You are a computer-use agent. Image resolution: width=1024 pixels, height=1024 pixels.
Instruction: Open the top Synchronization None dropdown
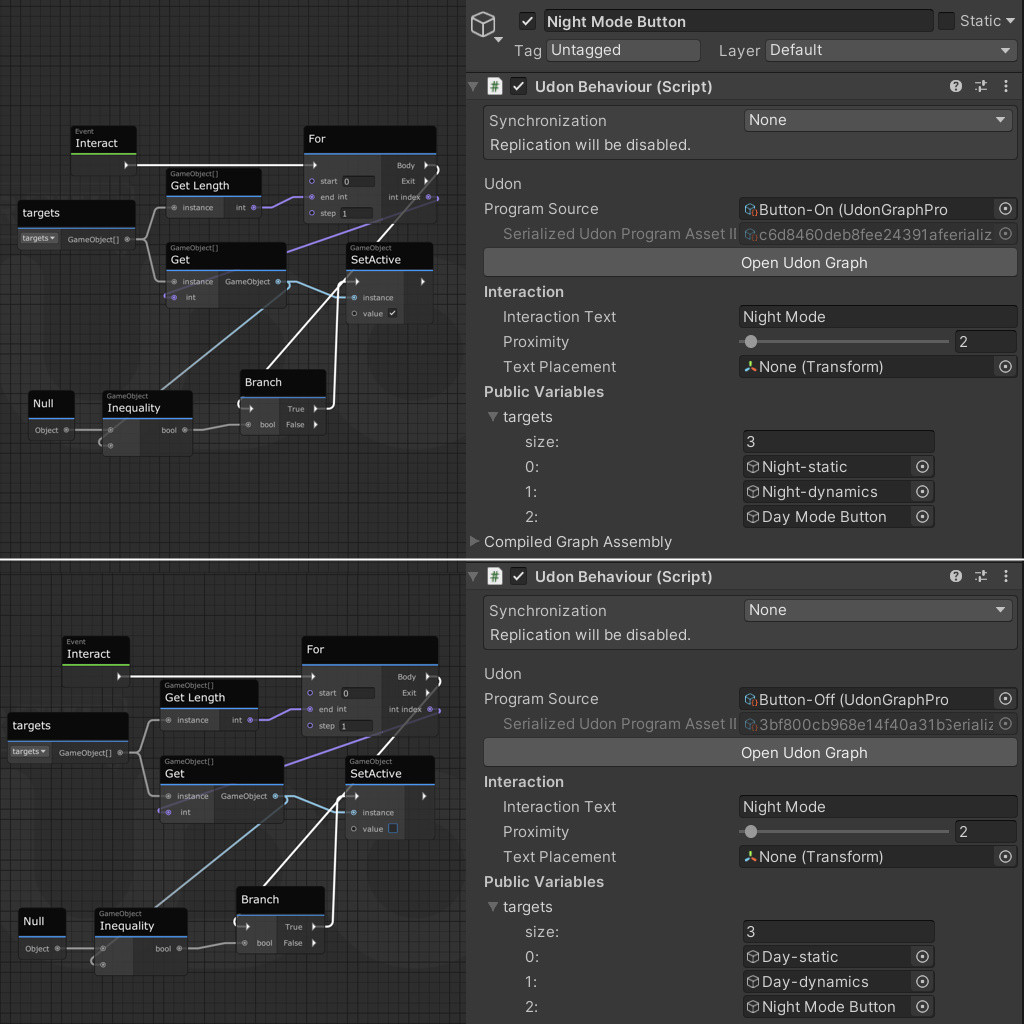click(x=878, y=120)
